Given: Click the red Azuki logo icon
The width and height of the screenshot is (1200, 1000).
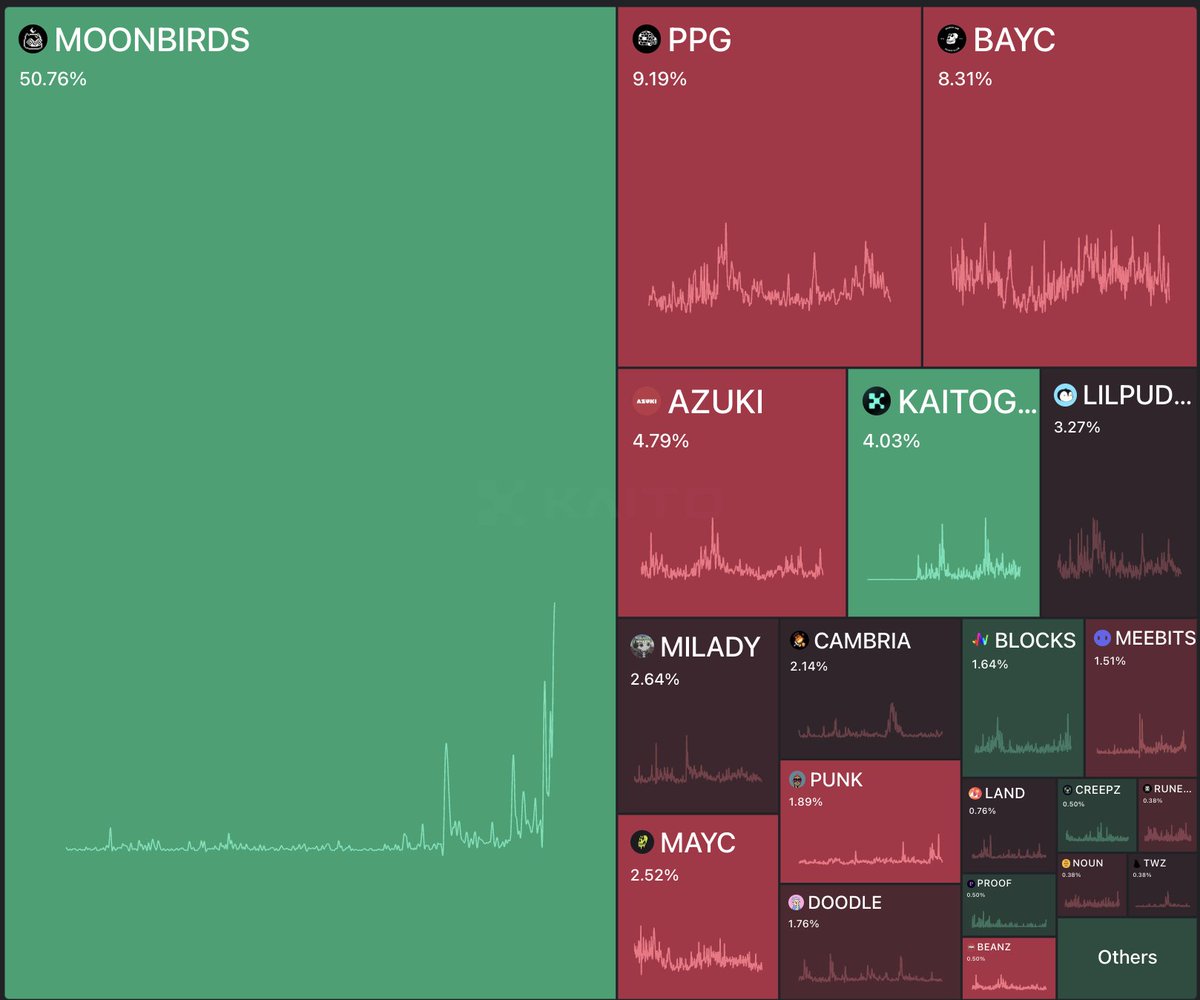Looking at the screenshot, I should (647, 402).
